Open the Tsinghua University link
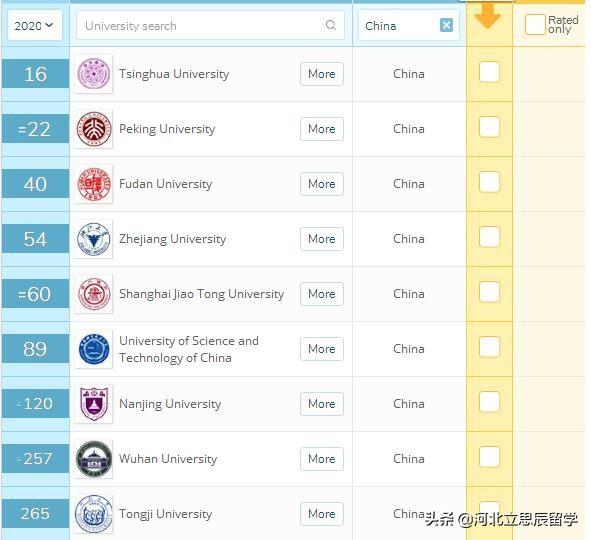The height and width of the screenshot is (540, 591). click(174, 74)
